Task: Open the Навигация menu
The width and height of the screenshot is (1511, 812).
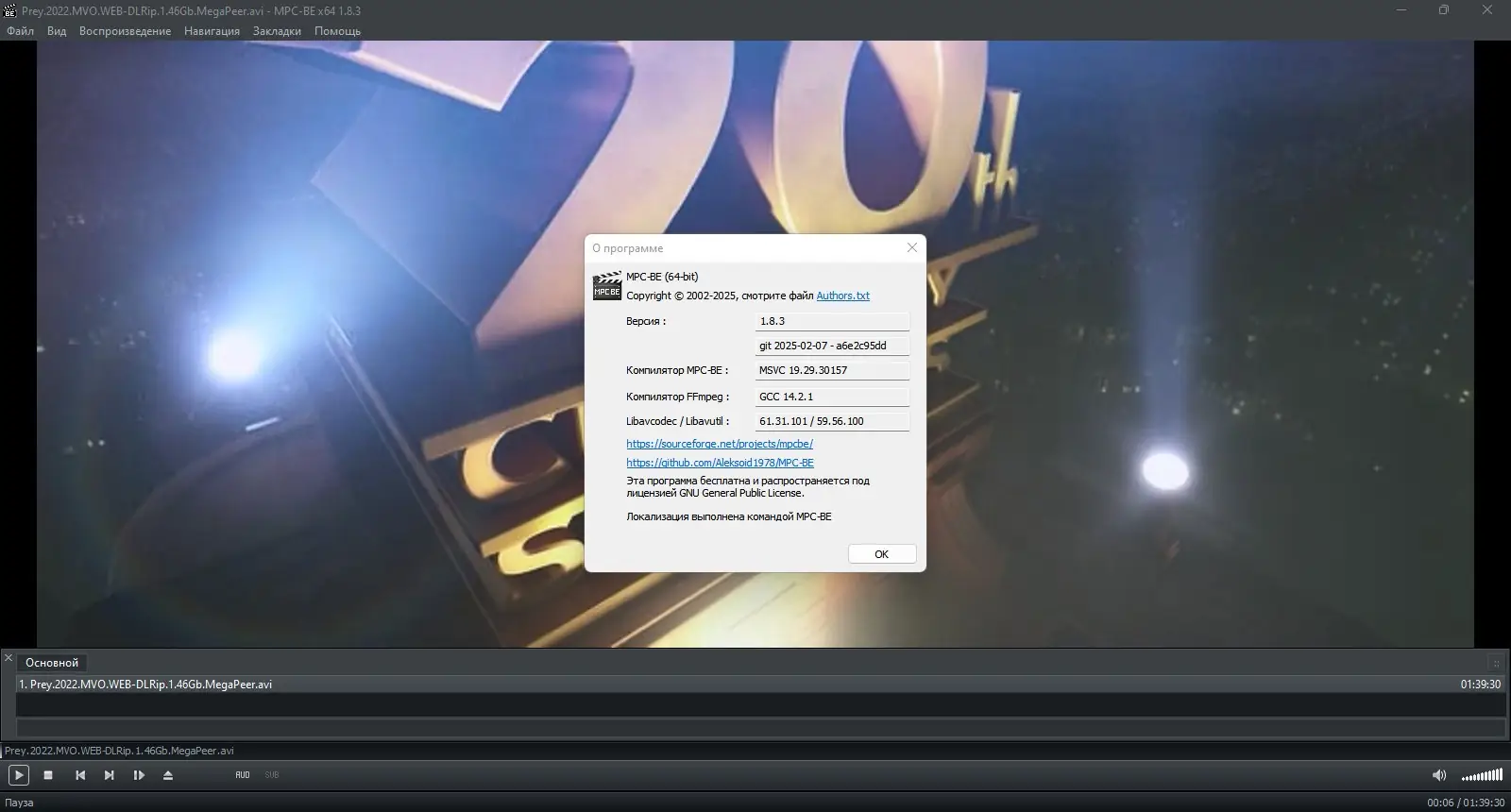Action: [212, 31]
